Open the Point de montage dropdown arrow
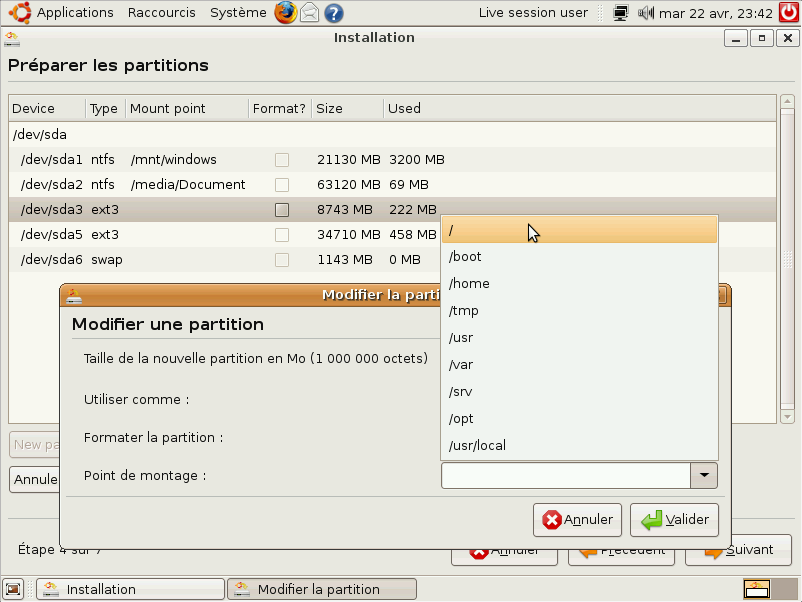 [x=704, y=476]
